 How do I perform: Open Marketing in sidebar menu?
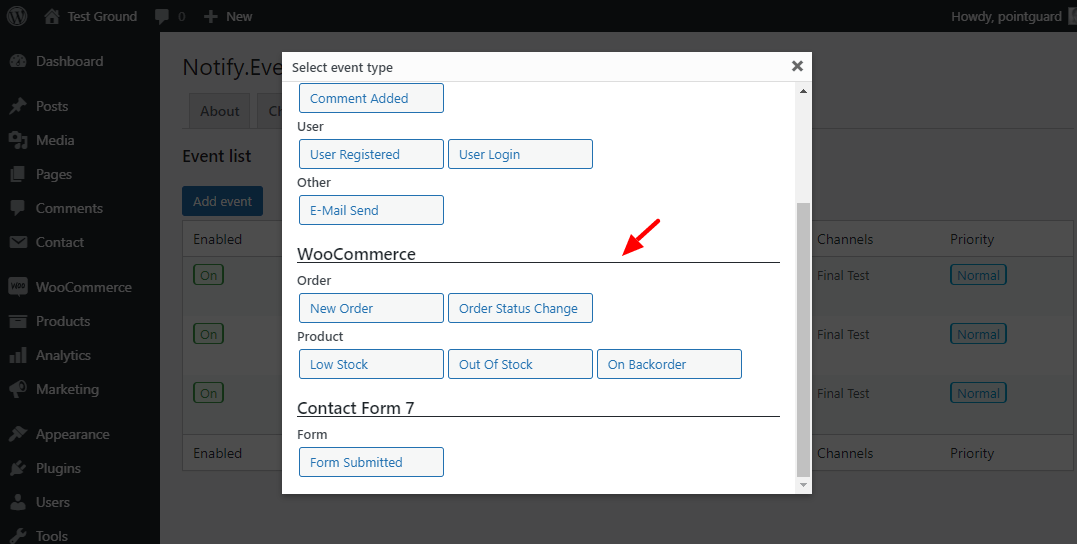click(x=67, y=389)
